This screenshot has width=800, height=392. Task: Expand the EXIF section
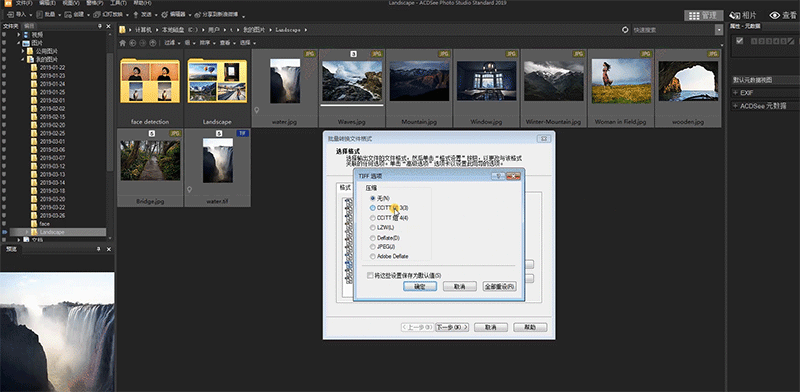pyautogui.click(x=735, y=93)
